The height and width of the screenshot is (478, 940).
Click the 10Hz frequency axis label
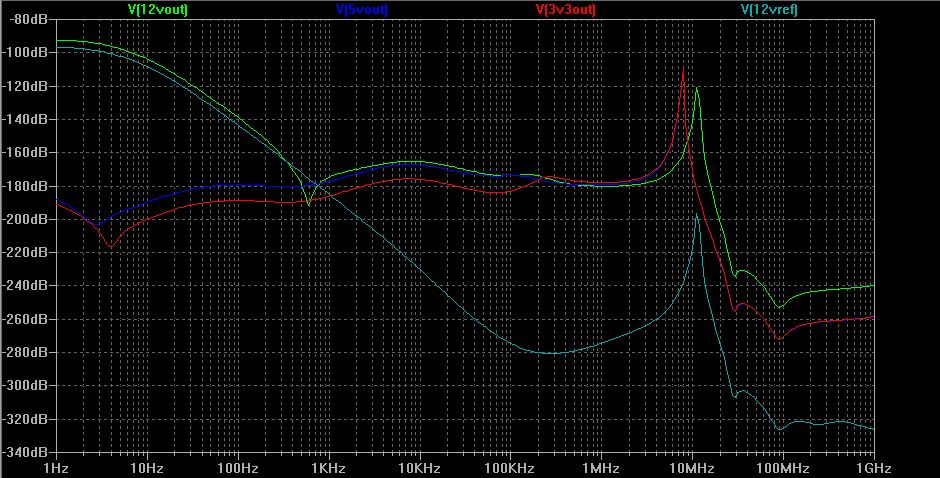tap(147, 468)
